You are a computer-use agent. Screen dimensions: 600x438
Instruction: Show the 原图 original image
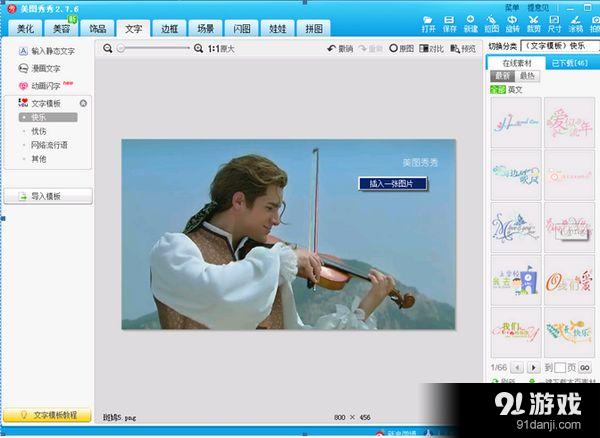click(401, 49)
